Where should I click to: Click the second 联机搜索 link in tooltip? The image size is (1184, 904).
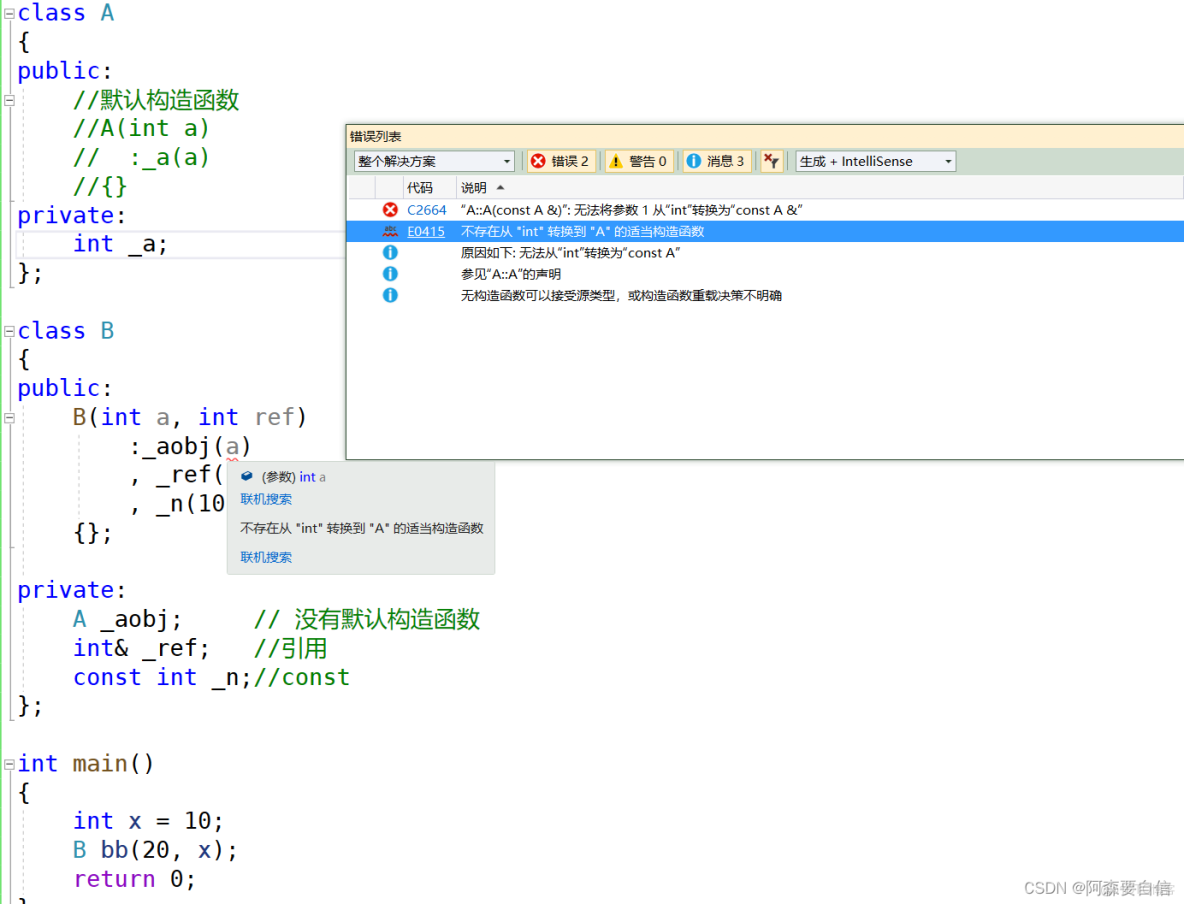click(266, 557)
